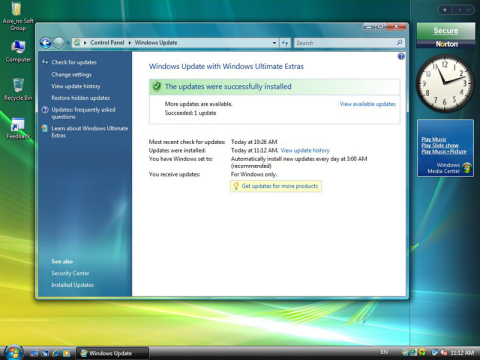Screen dimensions: 480x360
Task: Click Windows Update taskbar button
Action: click(x=112, y=353)
